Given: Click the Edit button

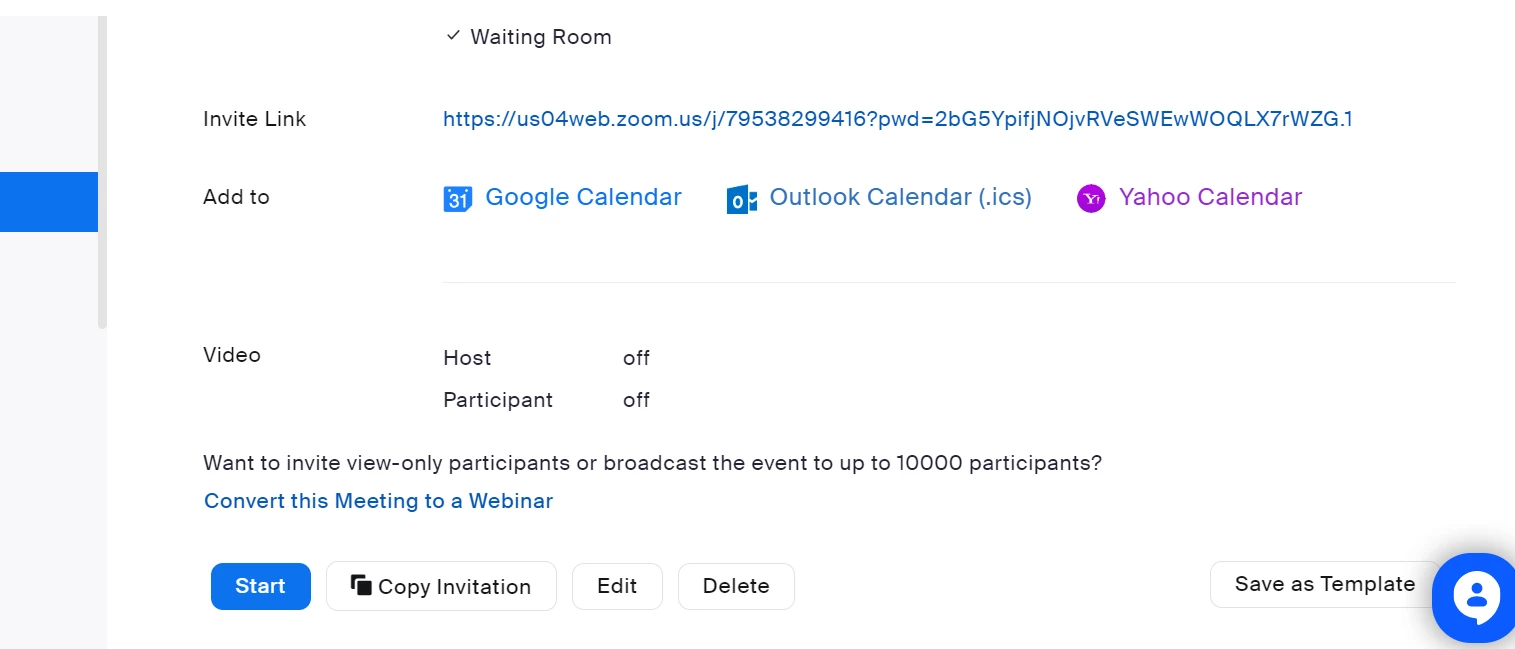Looking at the screenshot, I should 617,586.
